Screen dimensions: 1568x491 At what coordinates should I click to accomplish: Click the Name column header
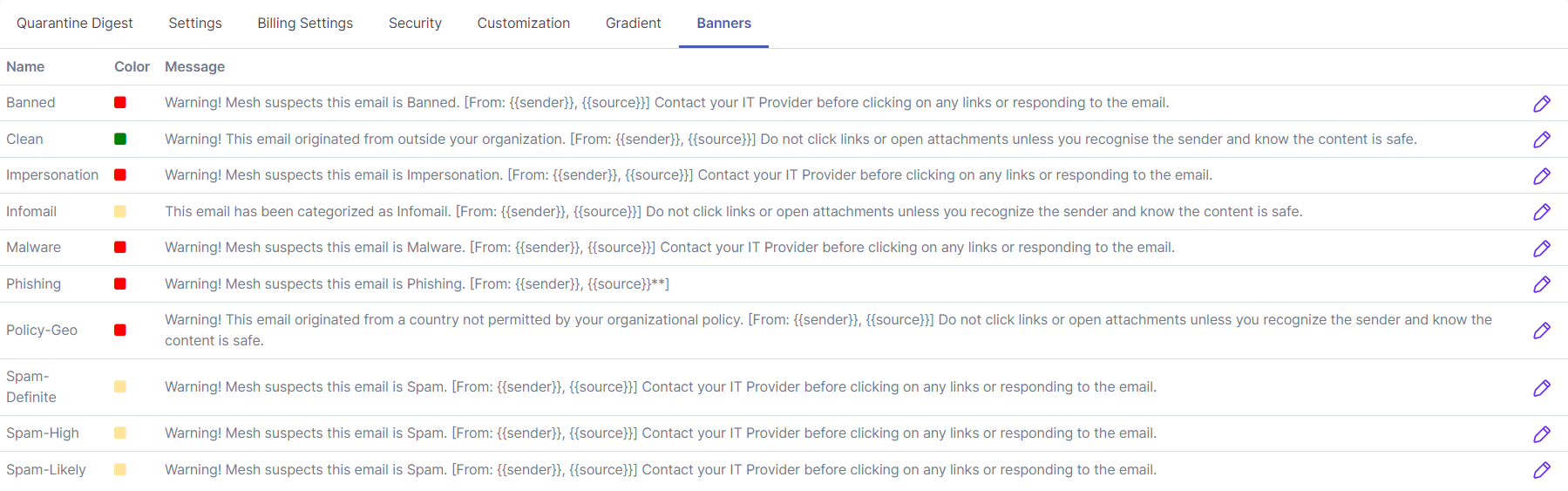tap(25, 67)
